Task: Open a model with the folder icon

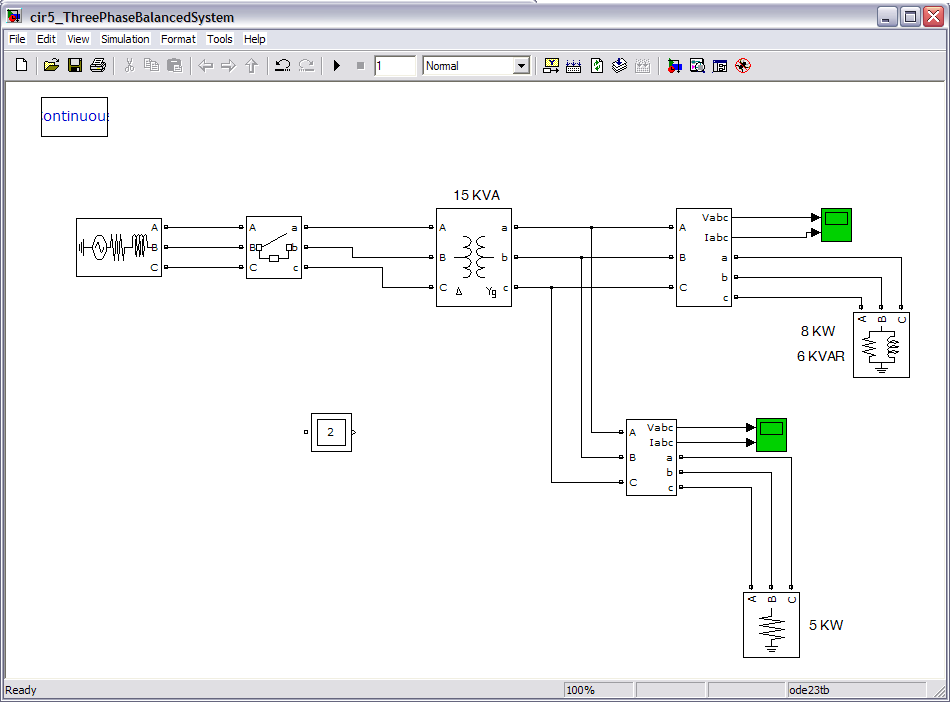Action: coord(51,66)
